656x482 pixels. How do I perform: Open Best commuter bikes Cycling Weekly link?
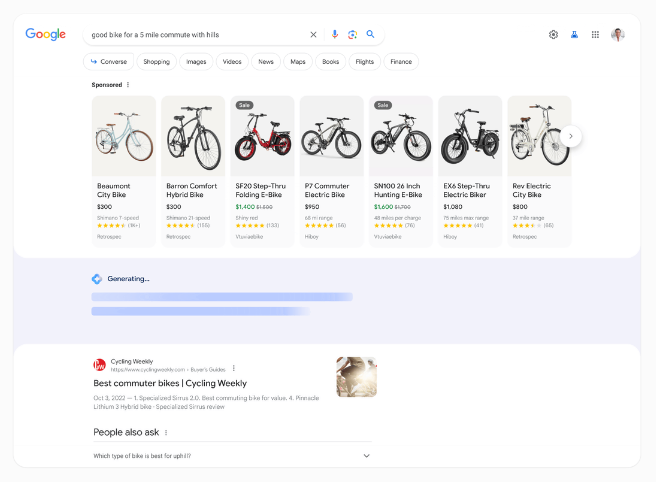click(170, 383)
